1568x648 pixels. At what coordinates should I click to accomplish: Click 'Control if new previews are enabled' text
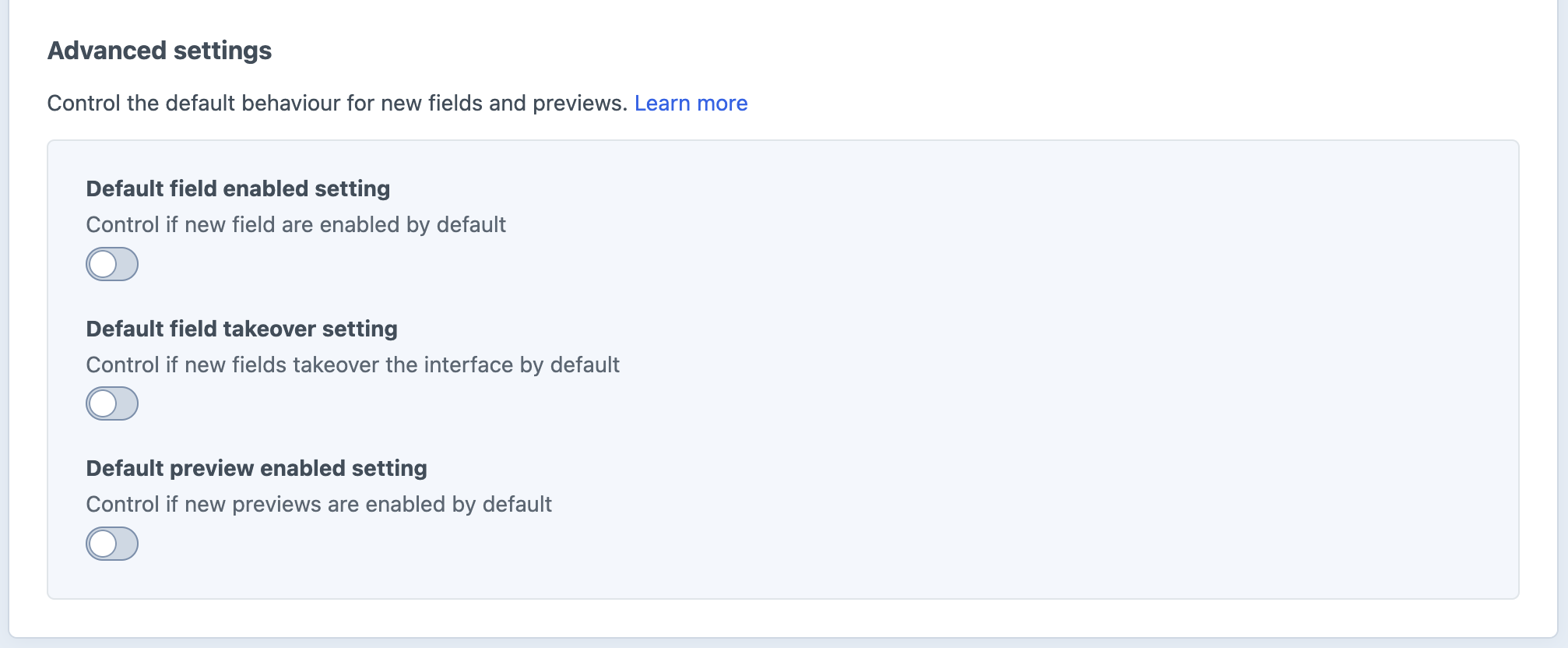coord(318,505)
